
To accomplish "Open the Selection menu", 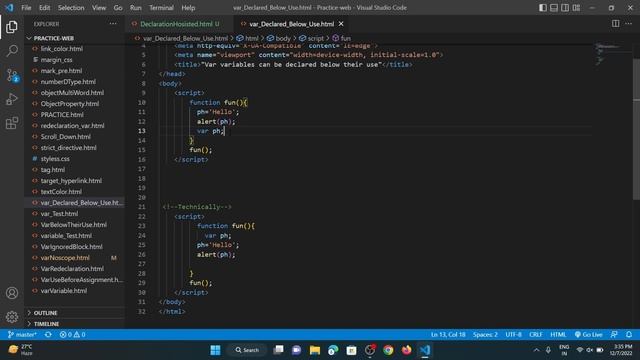I will (x=71, y=8).
